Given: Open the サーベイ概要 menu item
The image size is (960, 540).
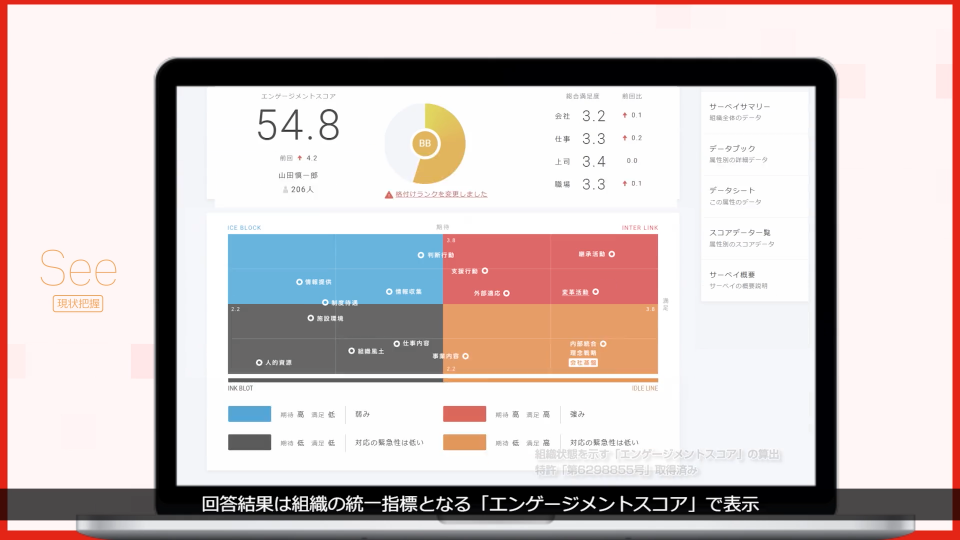Looking at the screenshot, I should click(x=754, y=280).
